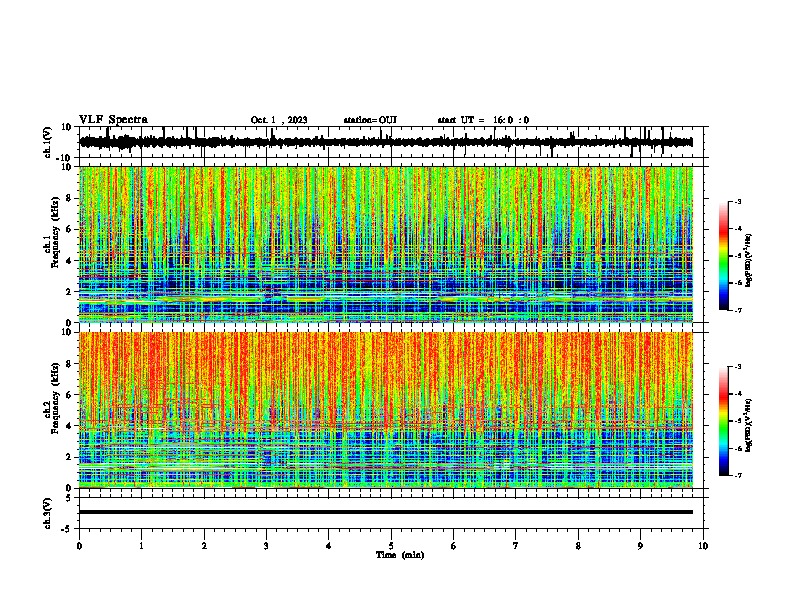
Task: Click the "ch.3(V)" axis label
Action: (x=48, y=513)
